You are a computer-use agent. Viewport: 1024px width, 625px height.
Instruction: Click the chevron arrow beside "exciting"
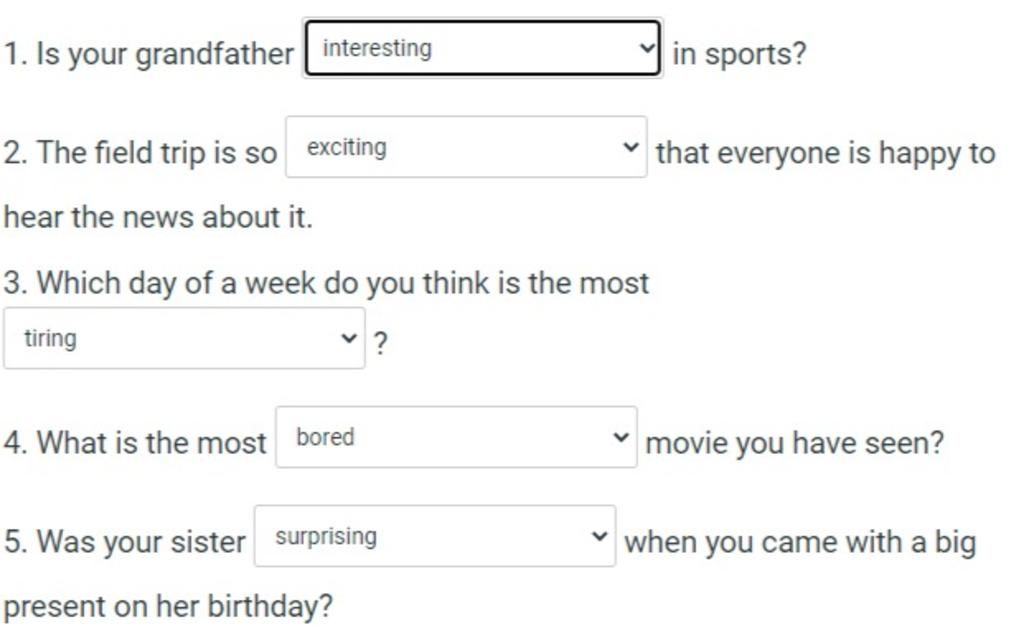(630, 148)
